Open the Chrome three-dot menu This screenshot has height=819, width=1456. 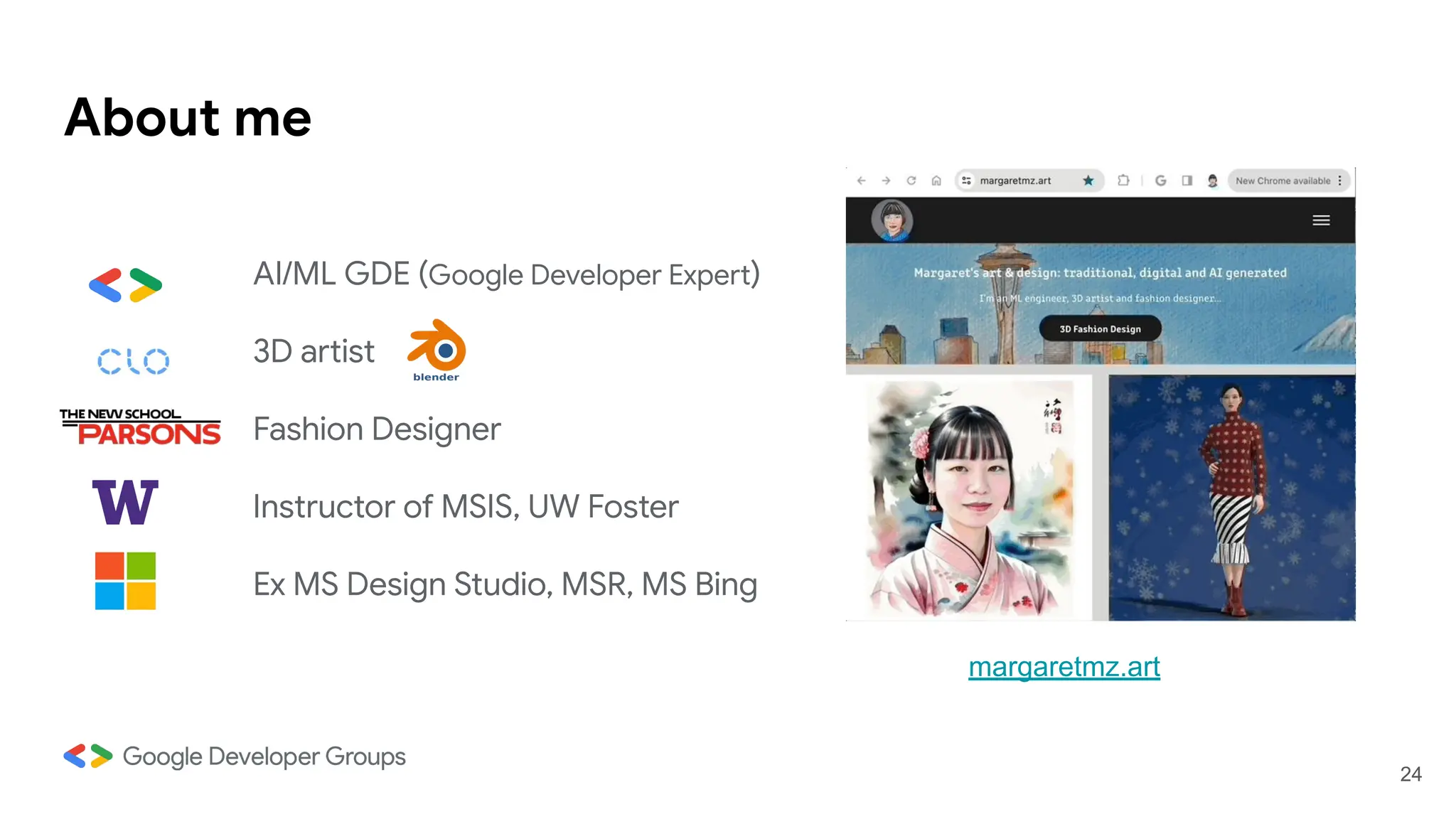tap(1340, 181)
